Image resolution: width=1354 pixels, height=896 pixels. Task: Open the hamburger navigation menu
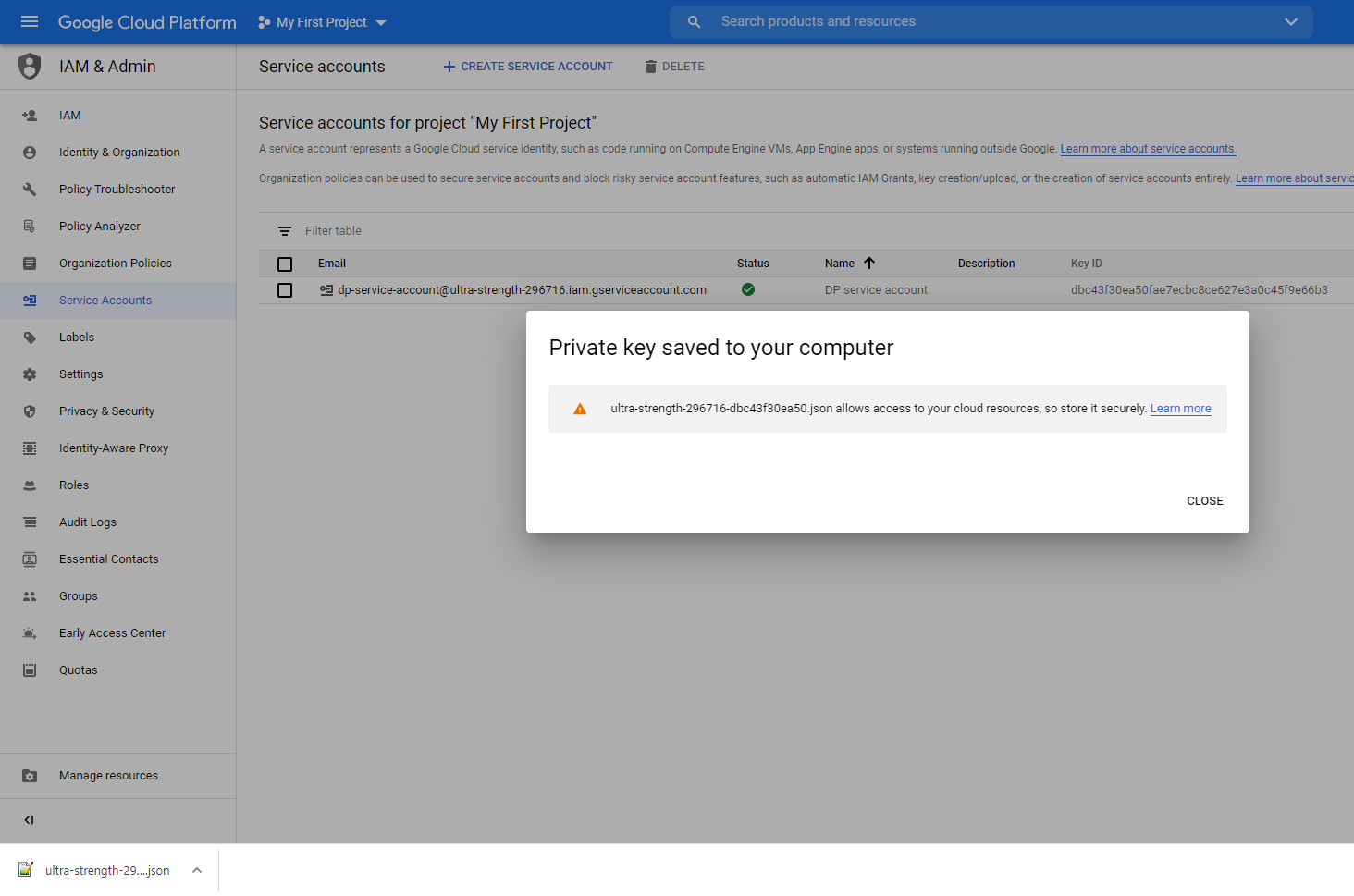pyautogui.click(x=30, y=22)
